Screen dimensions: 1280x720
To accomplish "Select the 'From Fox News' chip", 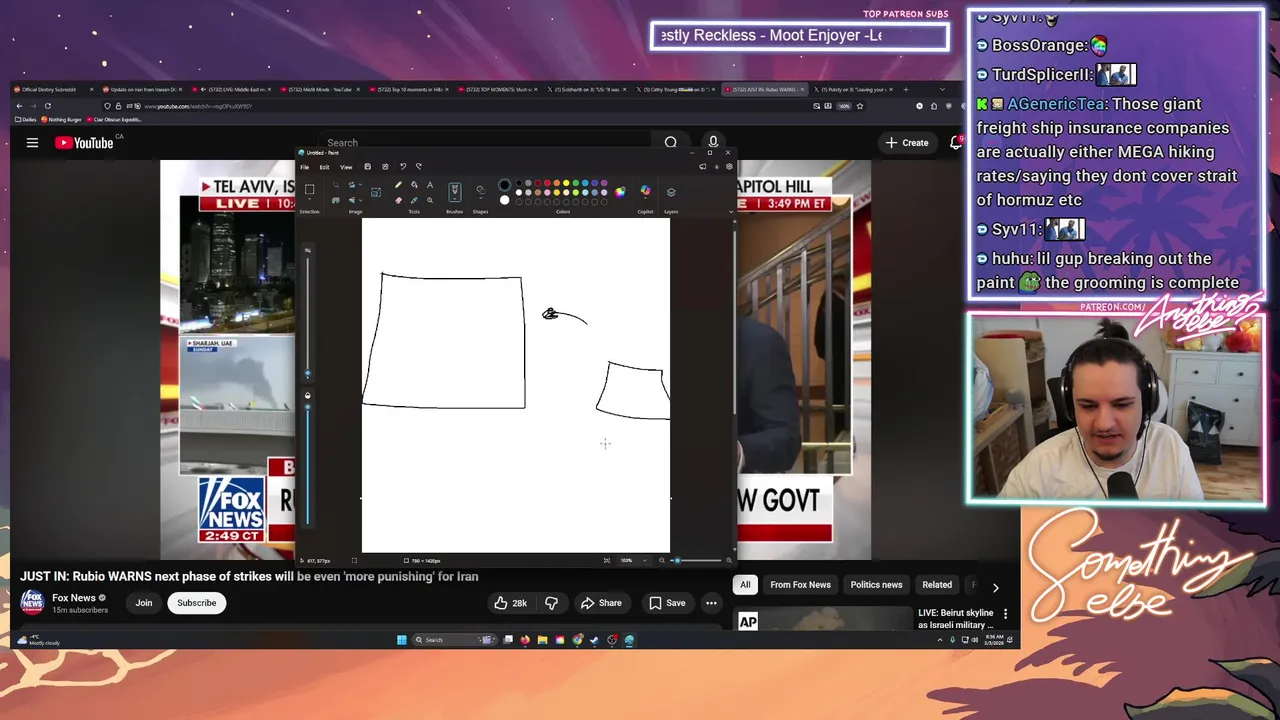I will [x=800, y=585].
